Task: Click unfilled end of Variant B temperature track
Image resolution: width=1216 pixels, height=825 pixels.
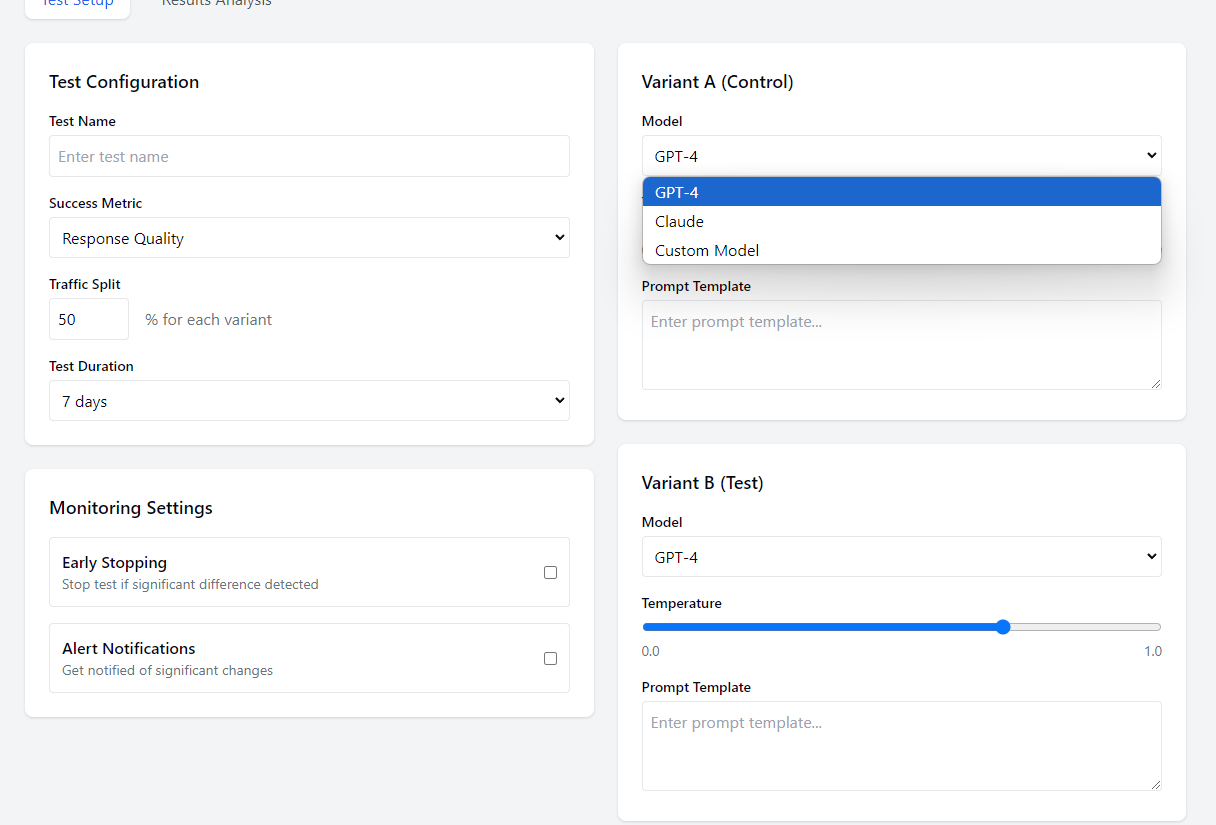Action: 1120,627
